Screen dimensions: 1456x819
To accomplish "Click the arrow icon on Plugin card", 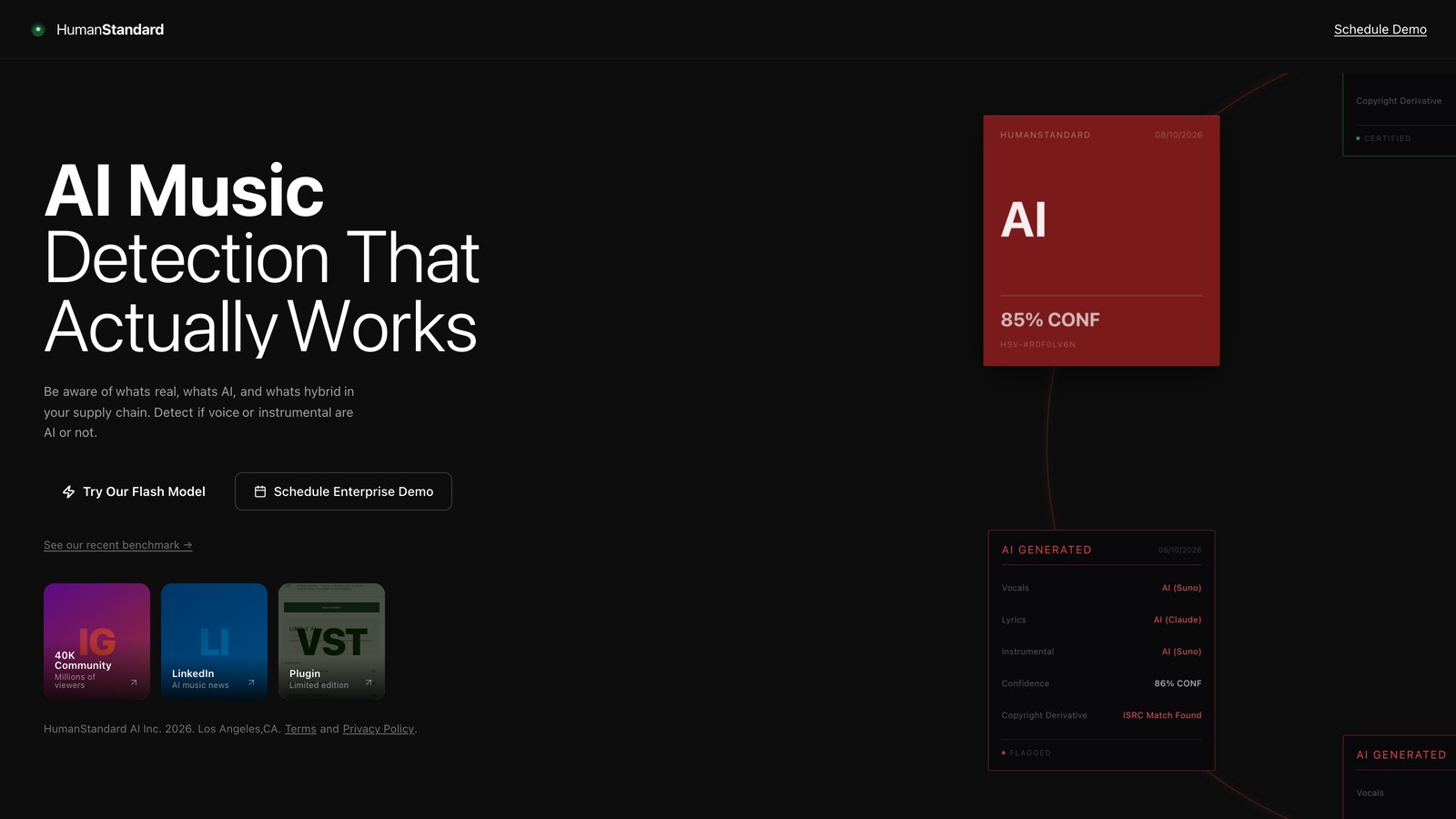I will click(369, 682).
